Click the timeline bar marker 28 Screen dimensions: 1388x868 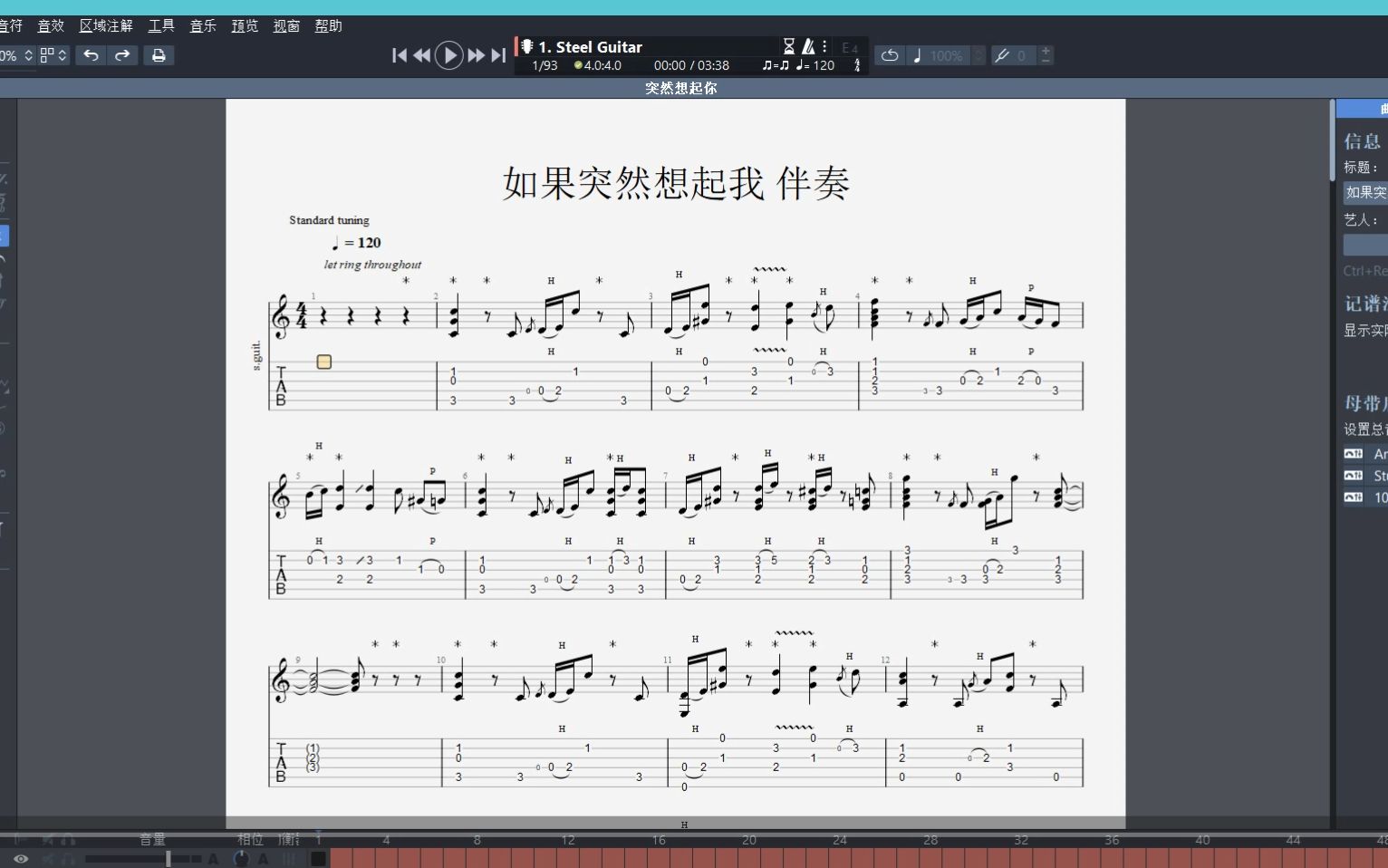pyautogui.click(x=930, y=840)
